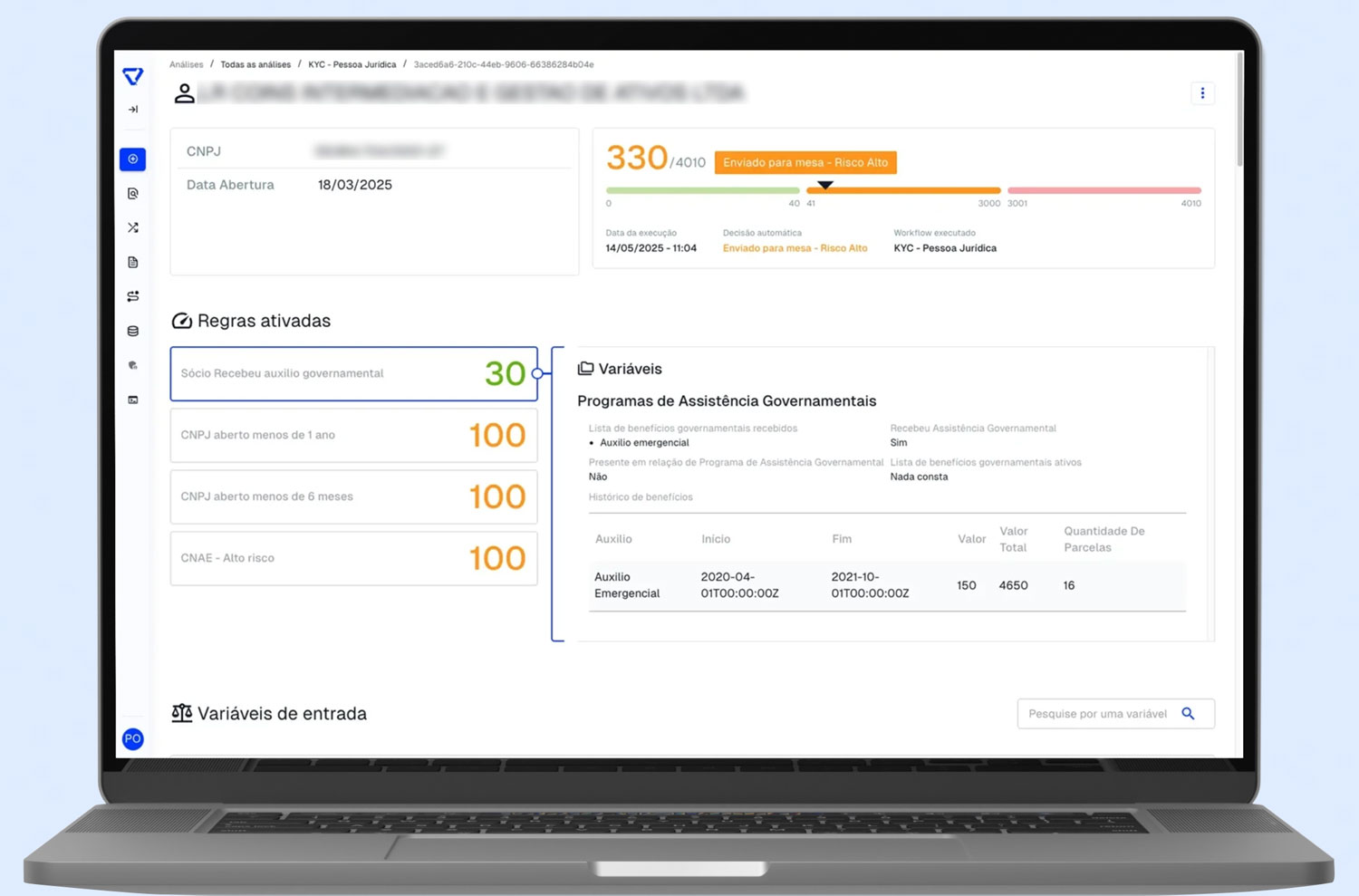The height and width of the screenshot is (896, 1359).
Task: Select the CNPJ aberto menos de 6 meses rule
Action: 353,496
